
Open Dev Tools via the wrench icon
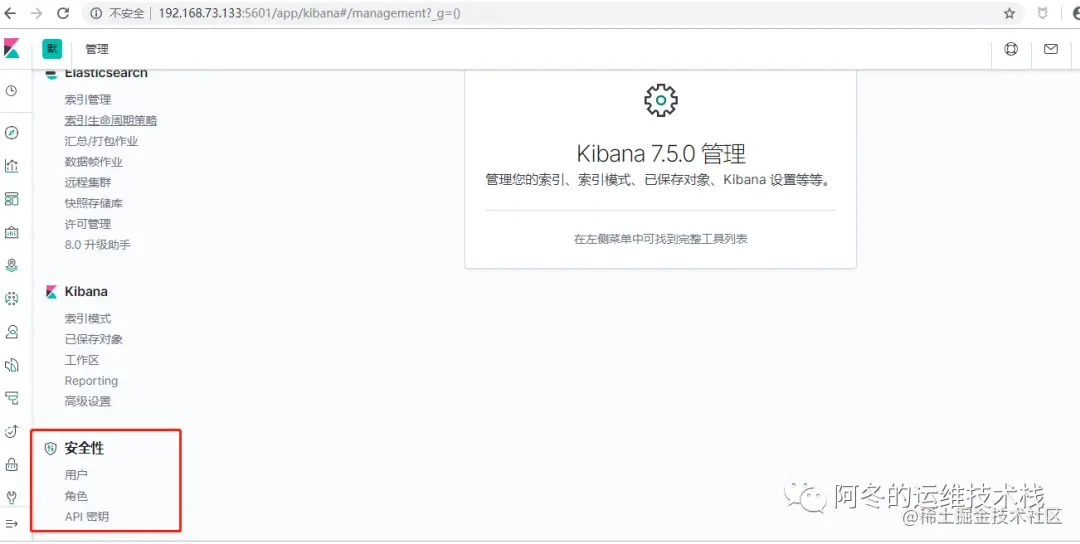[x=11, y=497]
